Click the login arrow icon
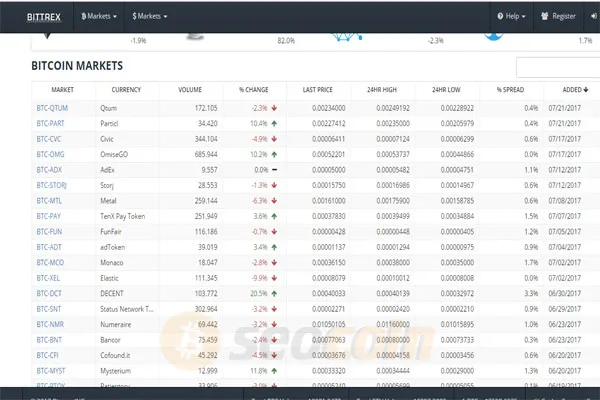 (x=593, y=16)
